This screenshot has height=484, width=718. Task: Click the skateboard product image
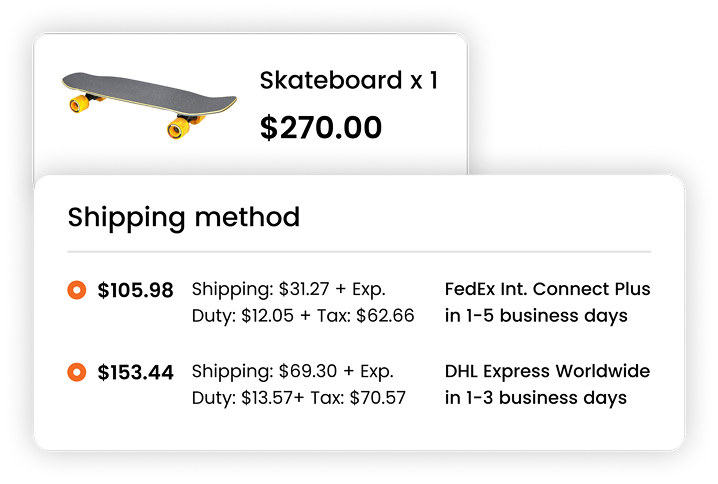[x=150, y=100]
